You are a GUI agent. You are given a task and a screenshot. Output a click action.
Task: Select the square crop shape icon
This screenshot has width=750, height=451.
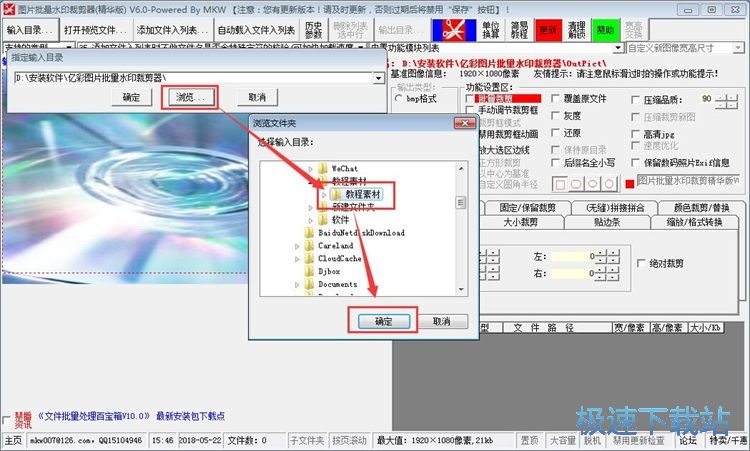coord(560,184)
